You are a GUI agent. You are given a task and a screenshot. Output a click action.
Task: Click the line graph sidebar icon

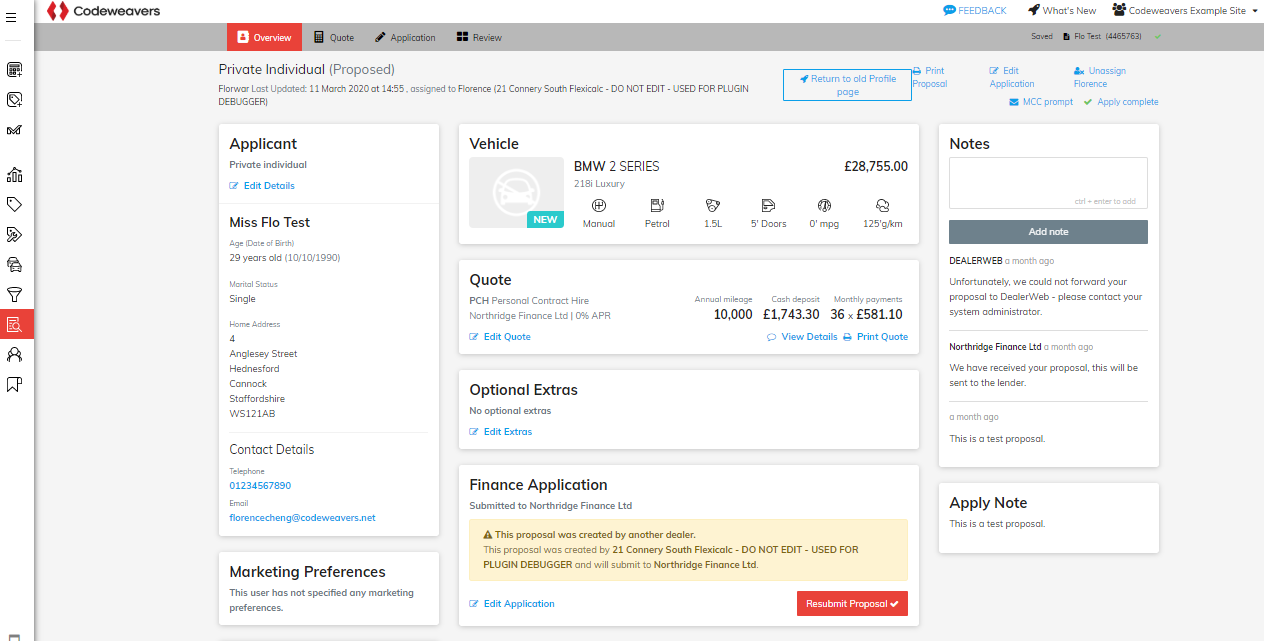coord(15,130)
